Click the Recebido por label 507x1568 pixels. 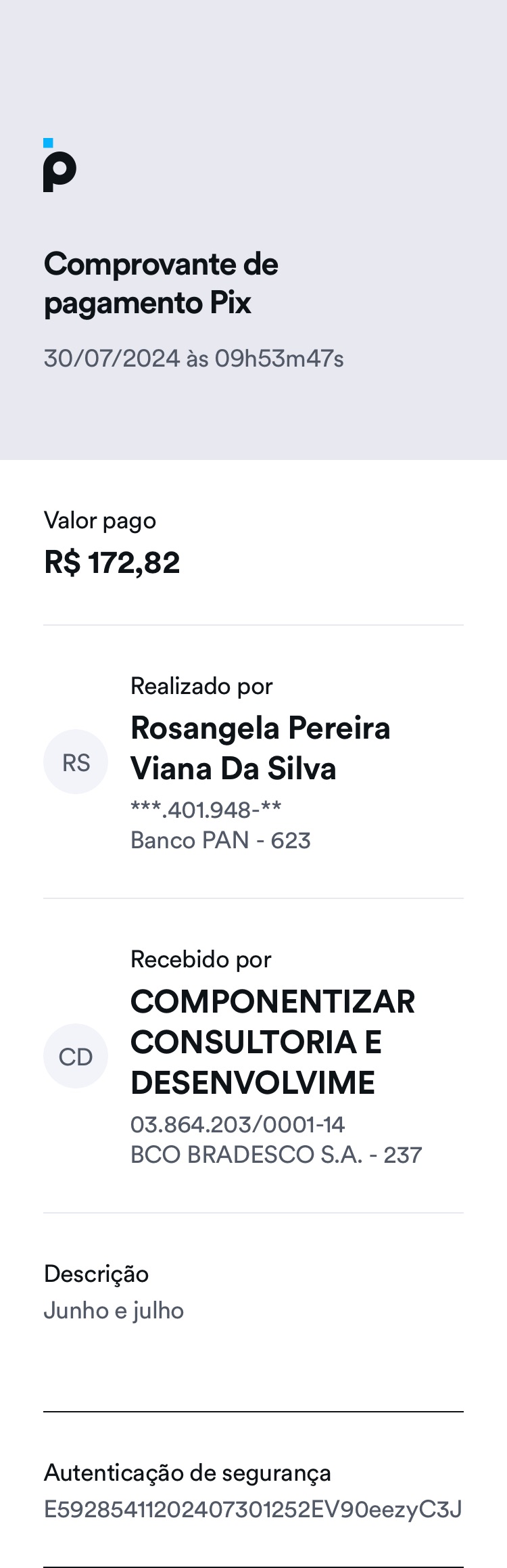(x=201, y=959)
